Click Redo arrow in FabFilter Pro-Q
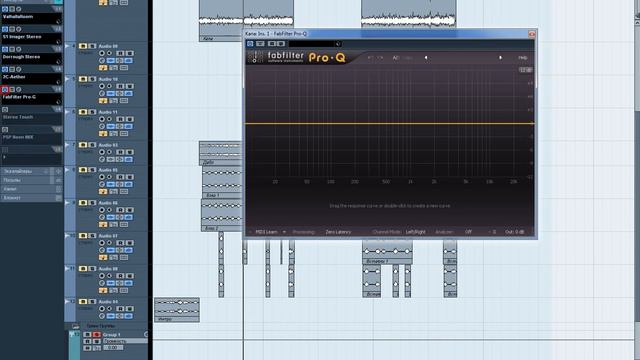Image resolution: width=640 pixels, height=360 pixels. click(x=380, y=58)
